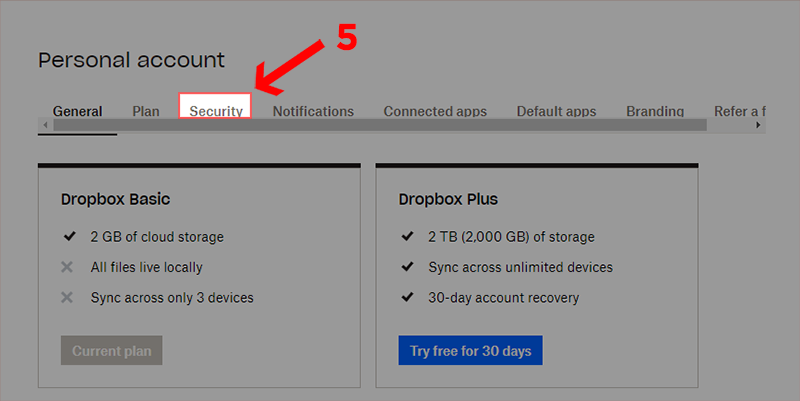Click the tab bar's left scroll arrow

pyautogui.click(x=44, y=125)
